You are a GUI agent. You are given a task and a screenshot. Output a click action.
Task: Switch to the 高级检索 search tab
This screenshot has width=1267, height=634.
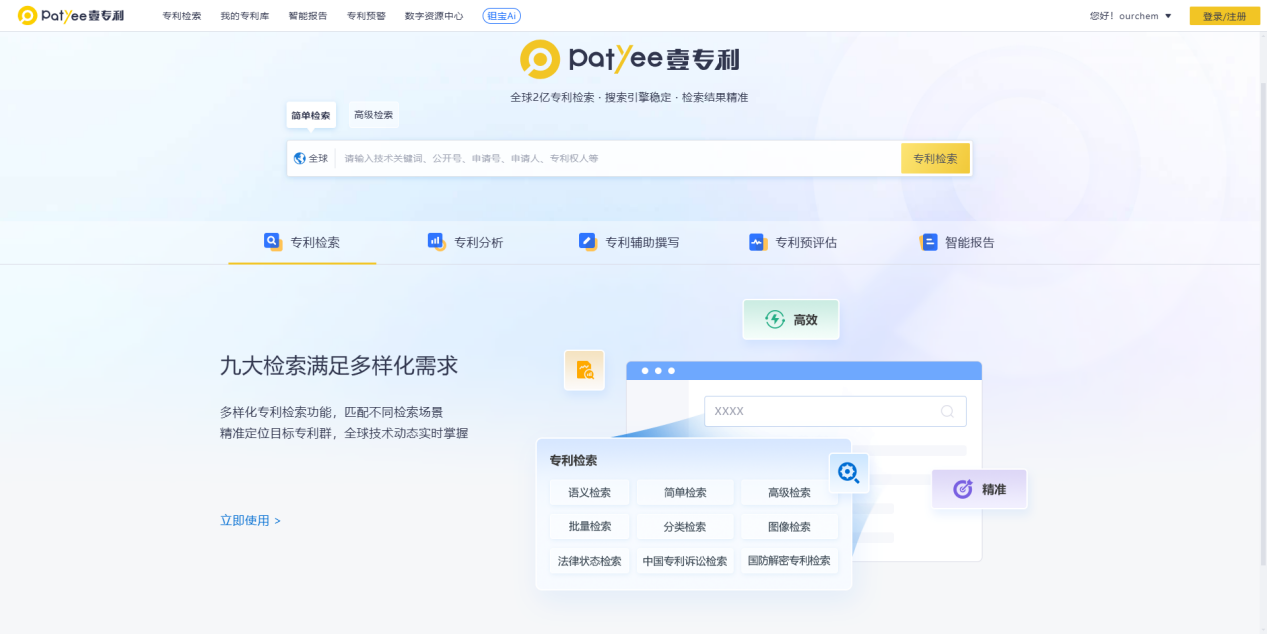coord(373,115)
